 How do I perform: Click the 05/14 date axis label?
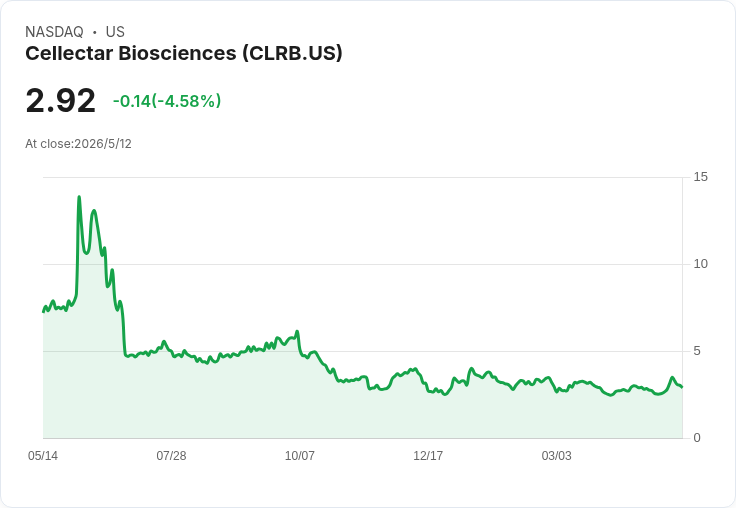click(x=43, y=455)
